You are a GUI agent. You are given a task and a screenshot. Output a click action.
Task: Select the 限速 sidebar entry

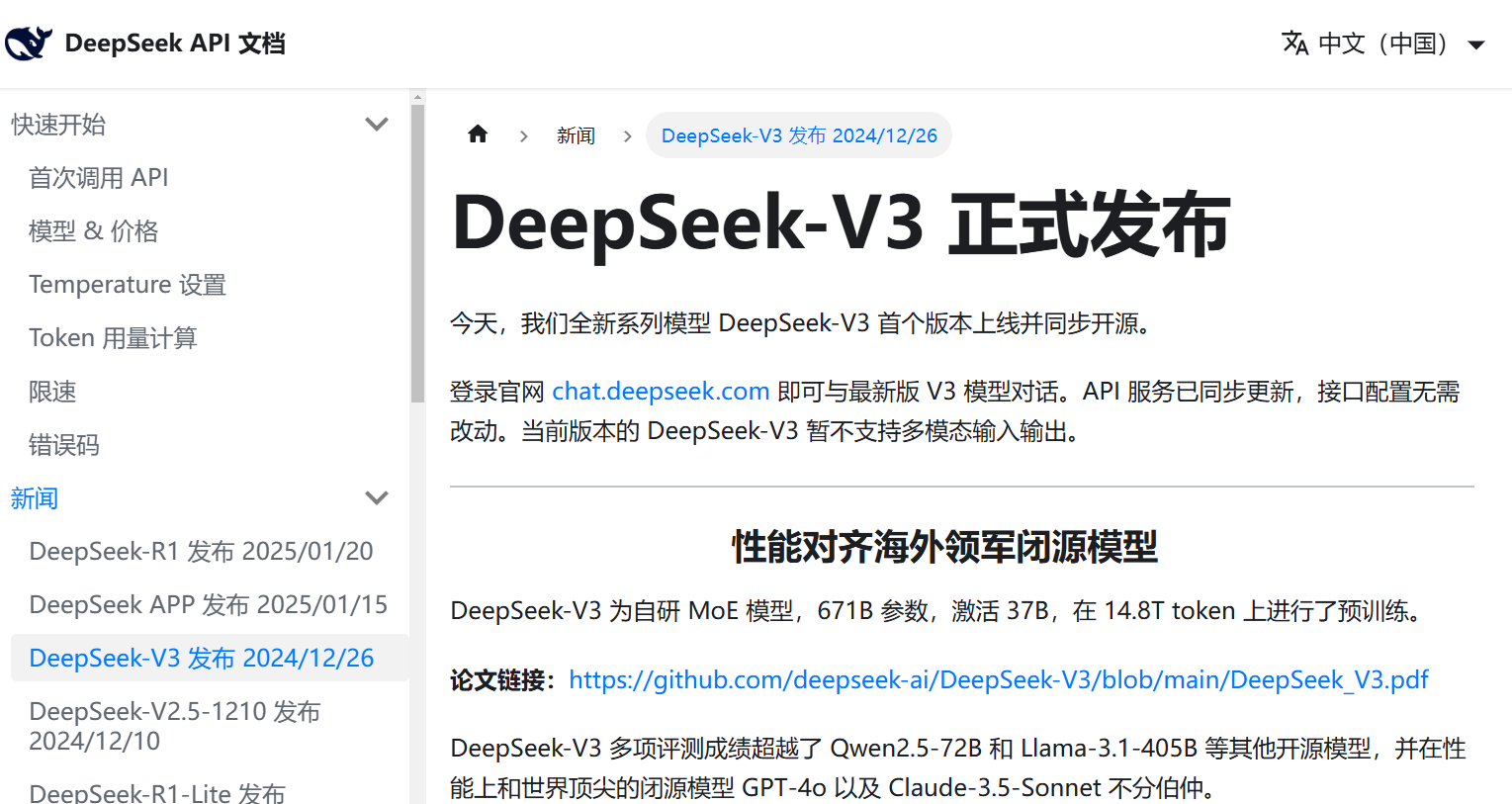click(x=52, y=391)
